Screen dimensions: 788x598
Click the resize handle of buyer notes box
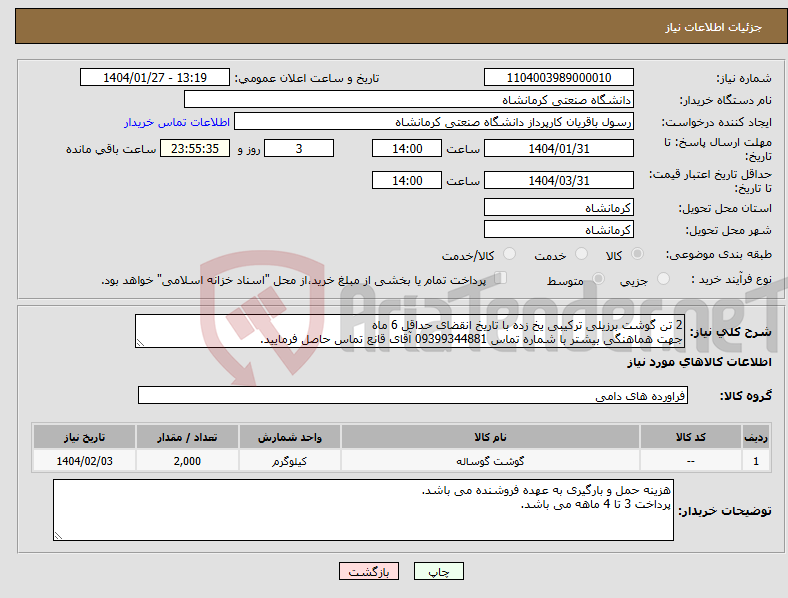(58, 536)
